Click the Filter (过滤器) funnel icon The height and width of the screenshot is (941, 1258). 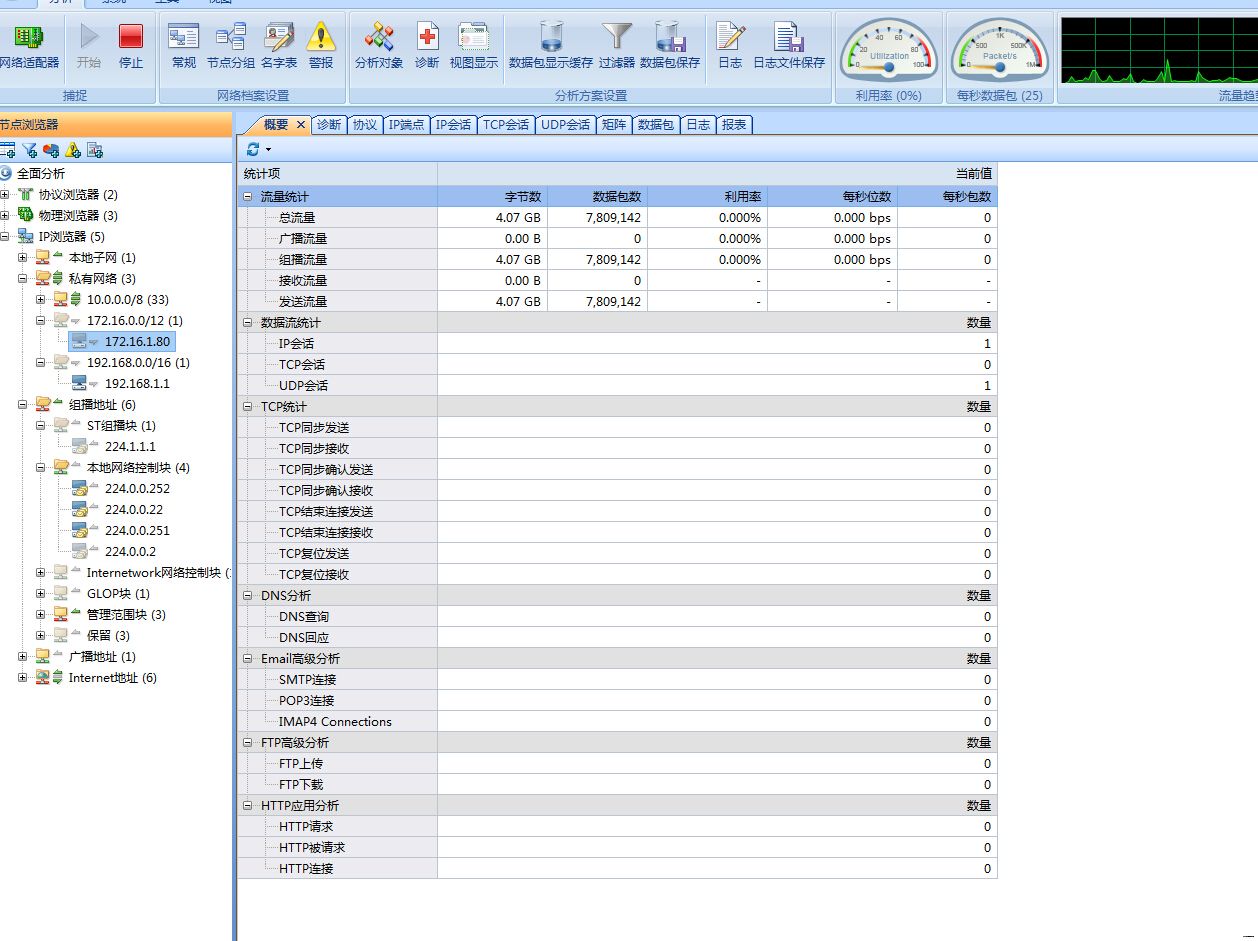tap(617, 46)
